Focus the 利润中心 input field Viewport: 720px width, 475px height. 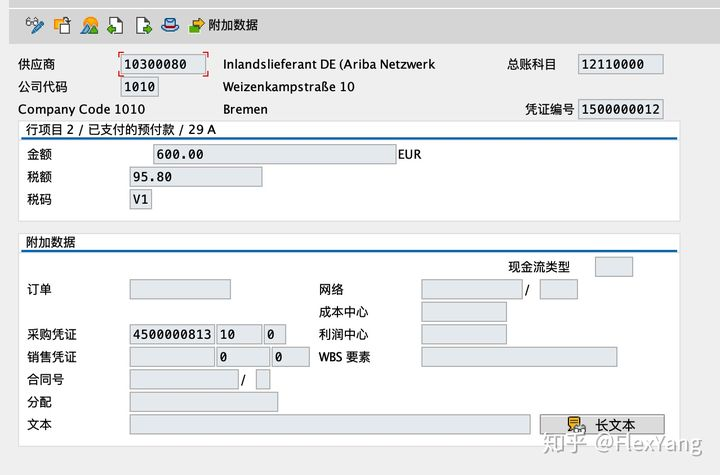464,334
